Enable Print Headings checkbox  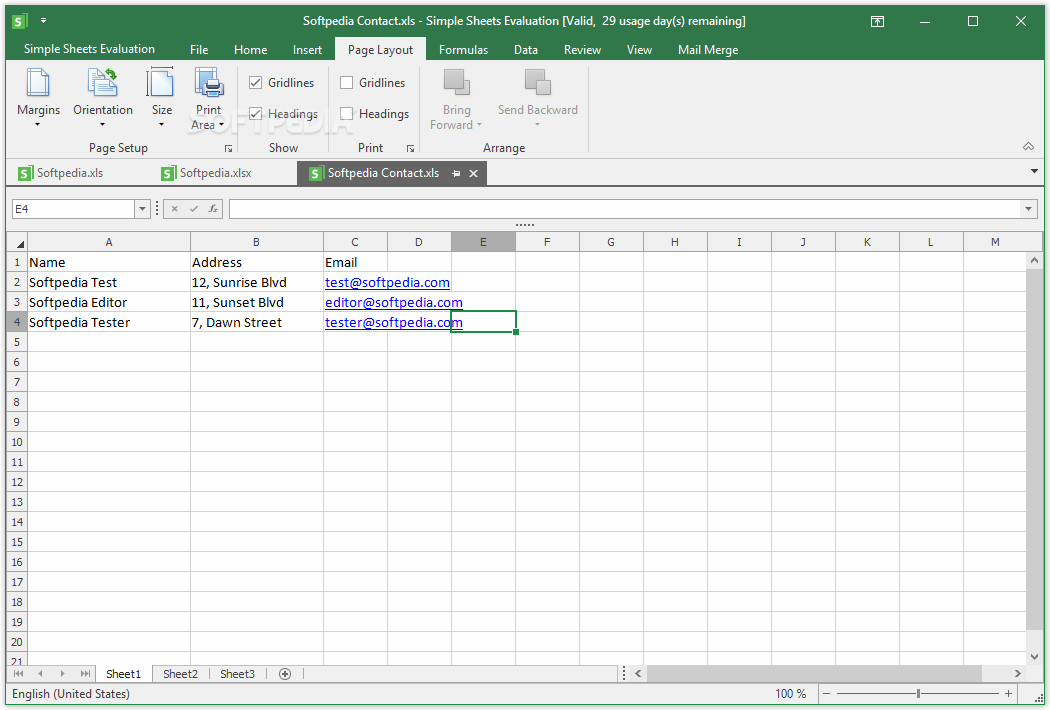click(x=346, y=113)
